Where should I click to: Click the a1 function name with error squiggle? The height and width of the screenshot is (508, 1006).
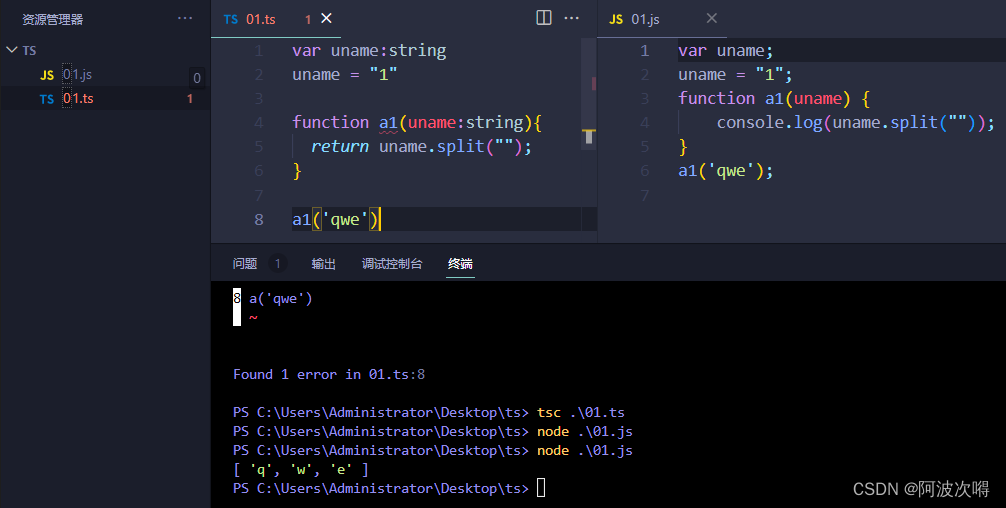tap(388, 123)
